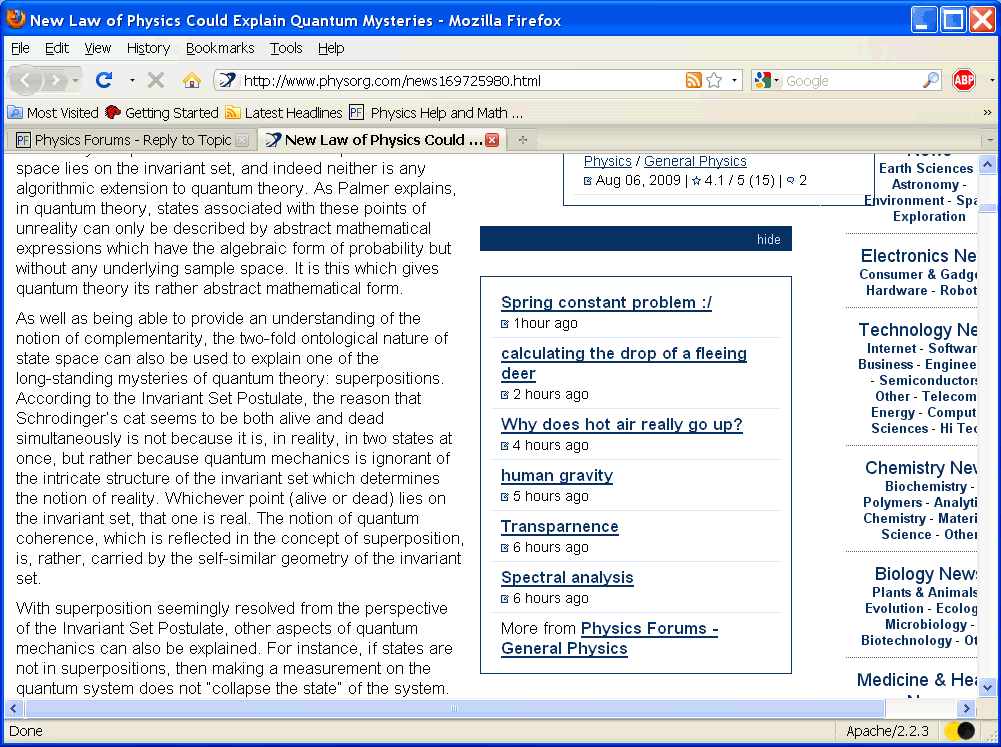
Task: Open the History menu
Action: tap(148, 48)
